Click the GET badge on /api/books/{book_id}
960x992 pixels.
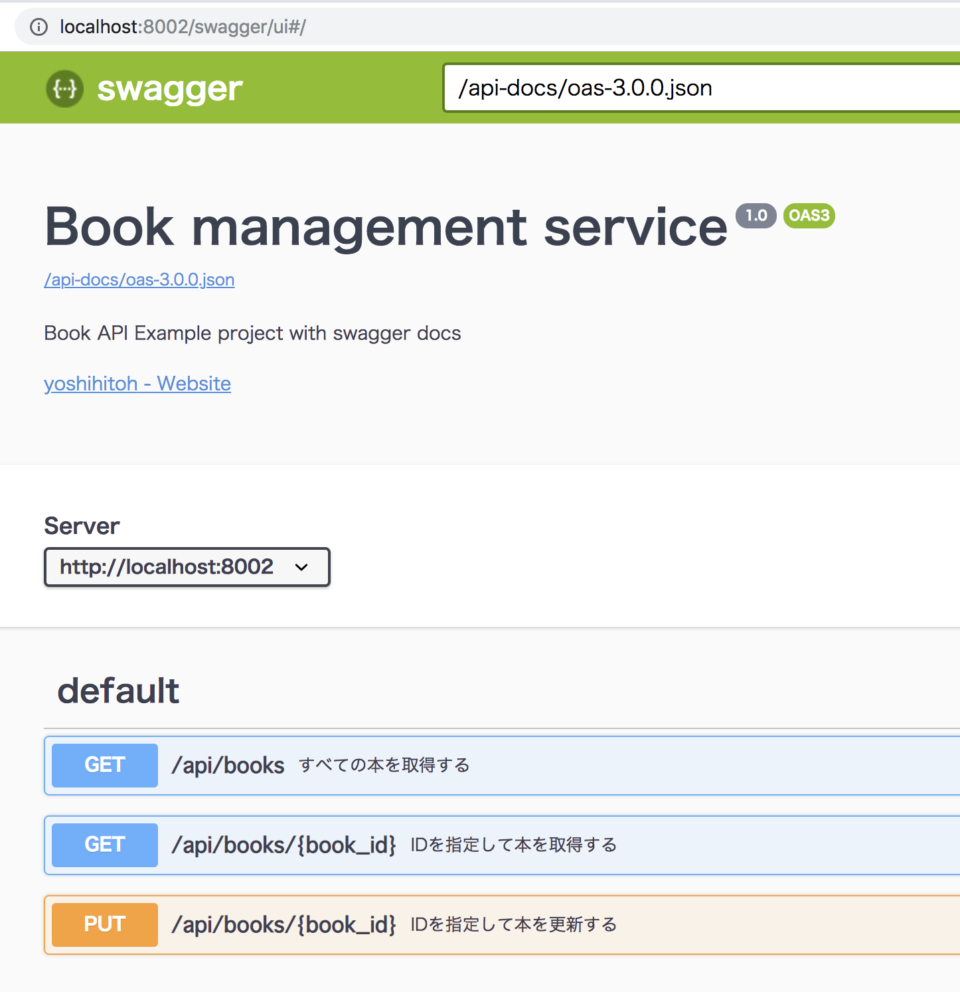104,844
